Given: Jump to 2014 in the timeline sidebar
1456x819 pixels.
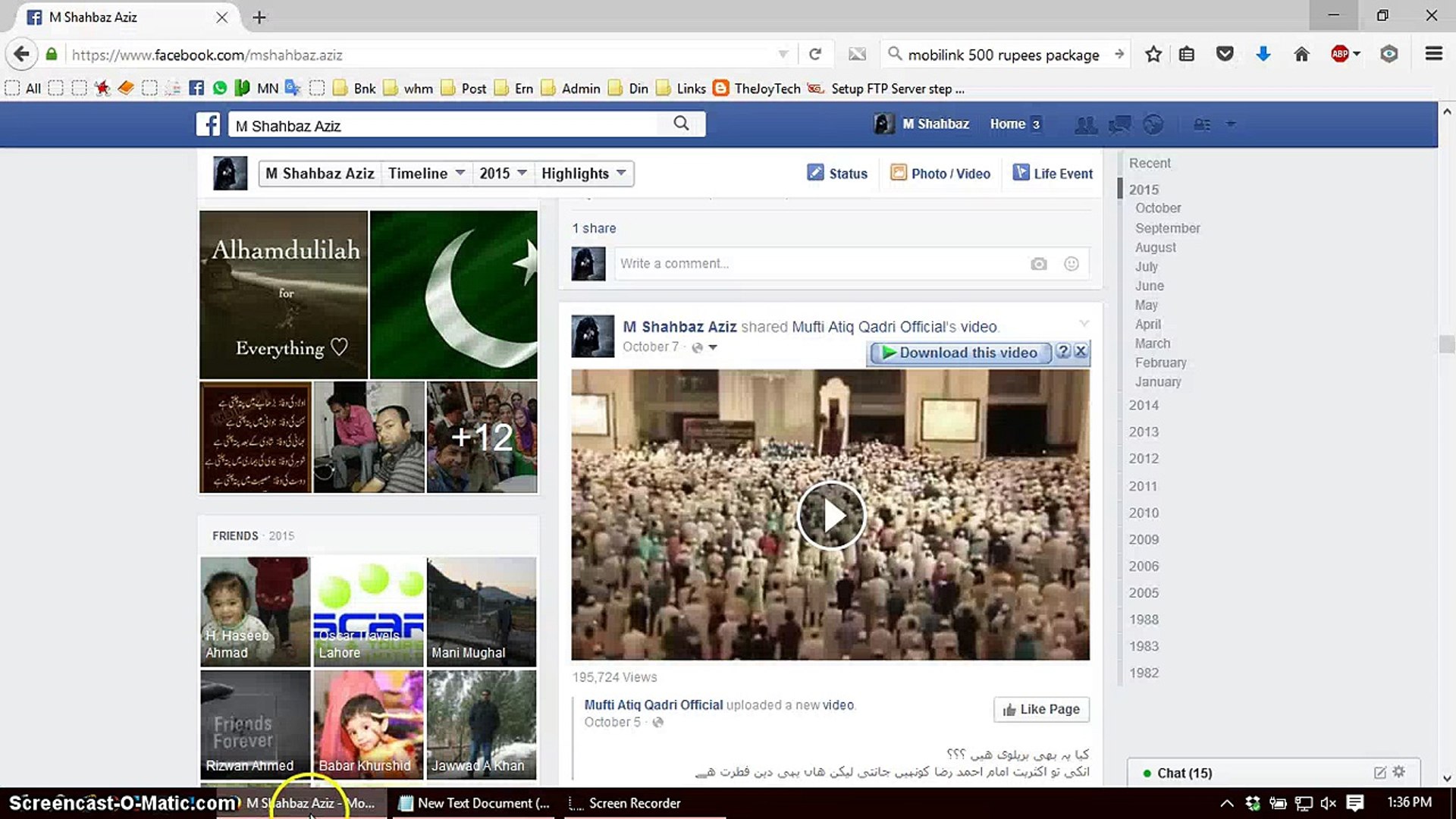Looking at the screenshot, I should click(x=1143, y=405).
